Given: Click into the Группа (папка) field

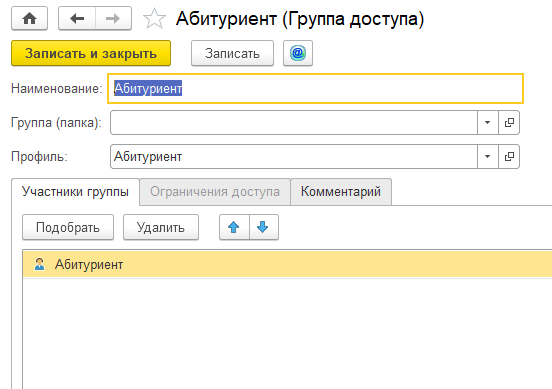Looking at the screenshot, I should point(294,123).
